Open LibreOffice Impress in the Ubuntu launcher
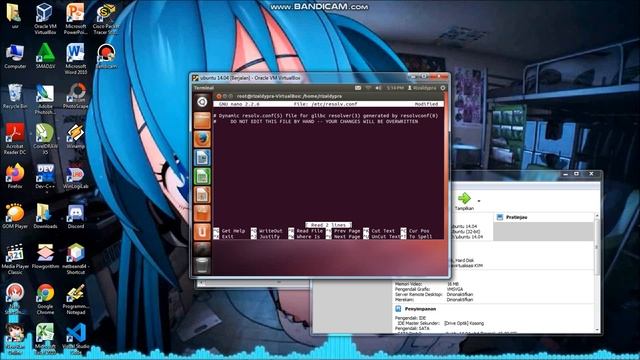Viewport: 640px width, 360px height. point(202,195)
